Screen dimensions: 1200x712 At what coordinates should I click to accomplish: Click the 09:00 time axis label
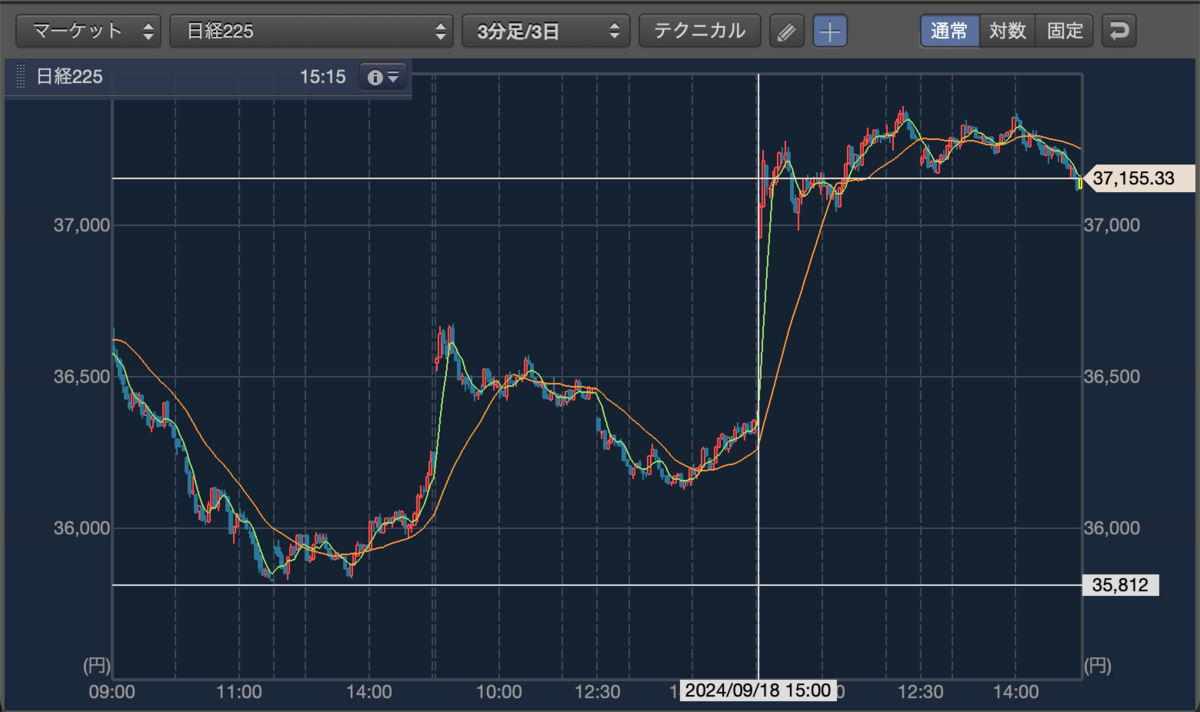(x=113, y=690)
